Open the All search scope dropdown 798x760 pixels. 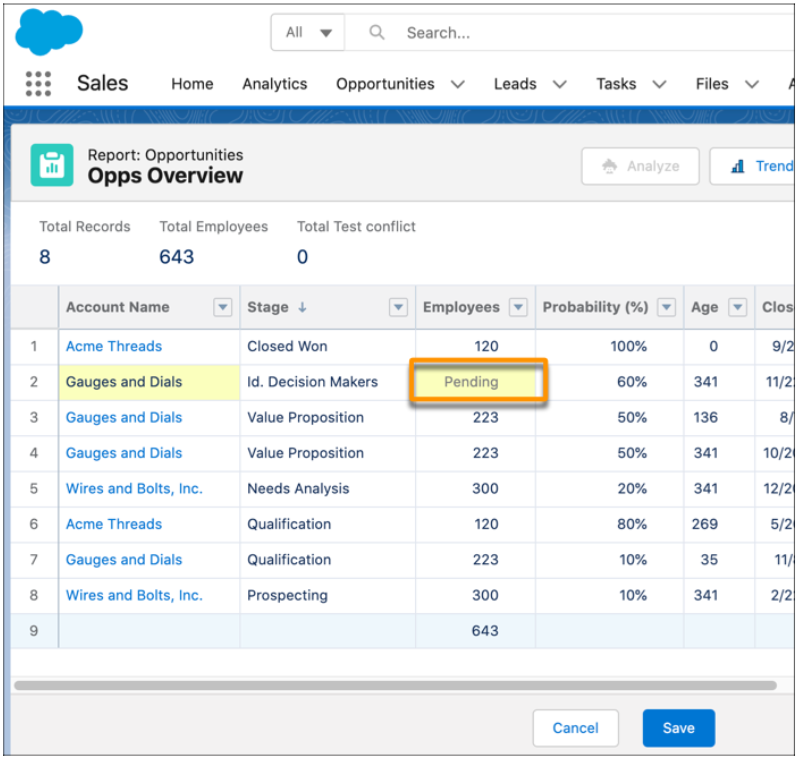[308, 33]
